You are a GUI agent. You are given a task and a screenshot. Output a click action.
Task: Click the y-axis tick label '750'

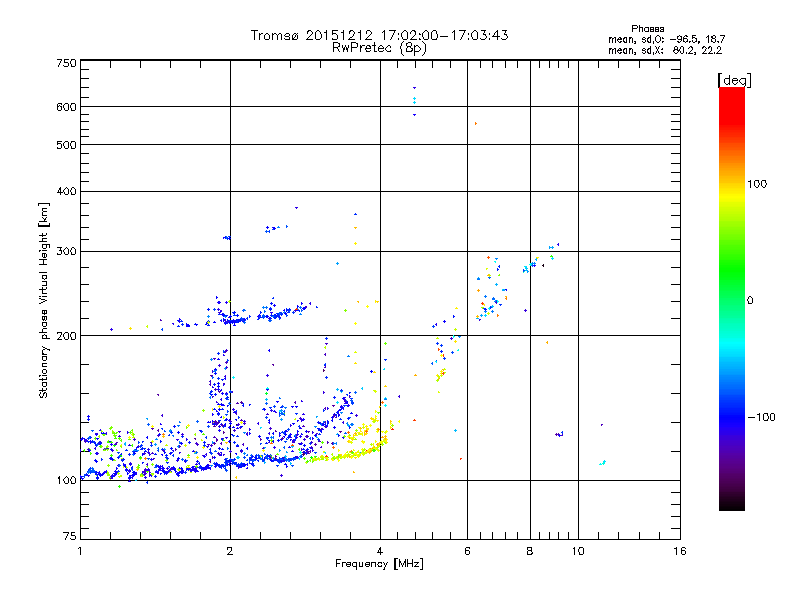pos(66,63)
